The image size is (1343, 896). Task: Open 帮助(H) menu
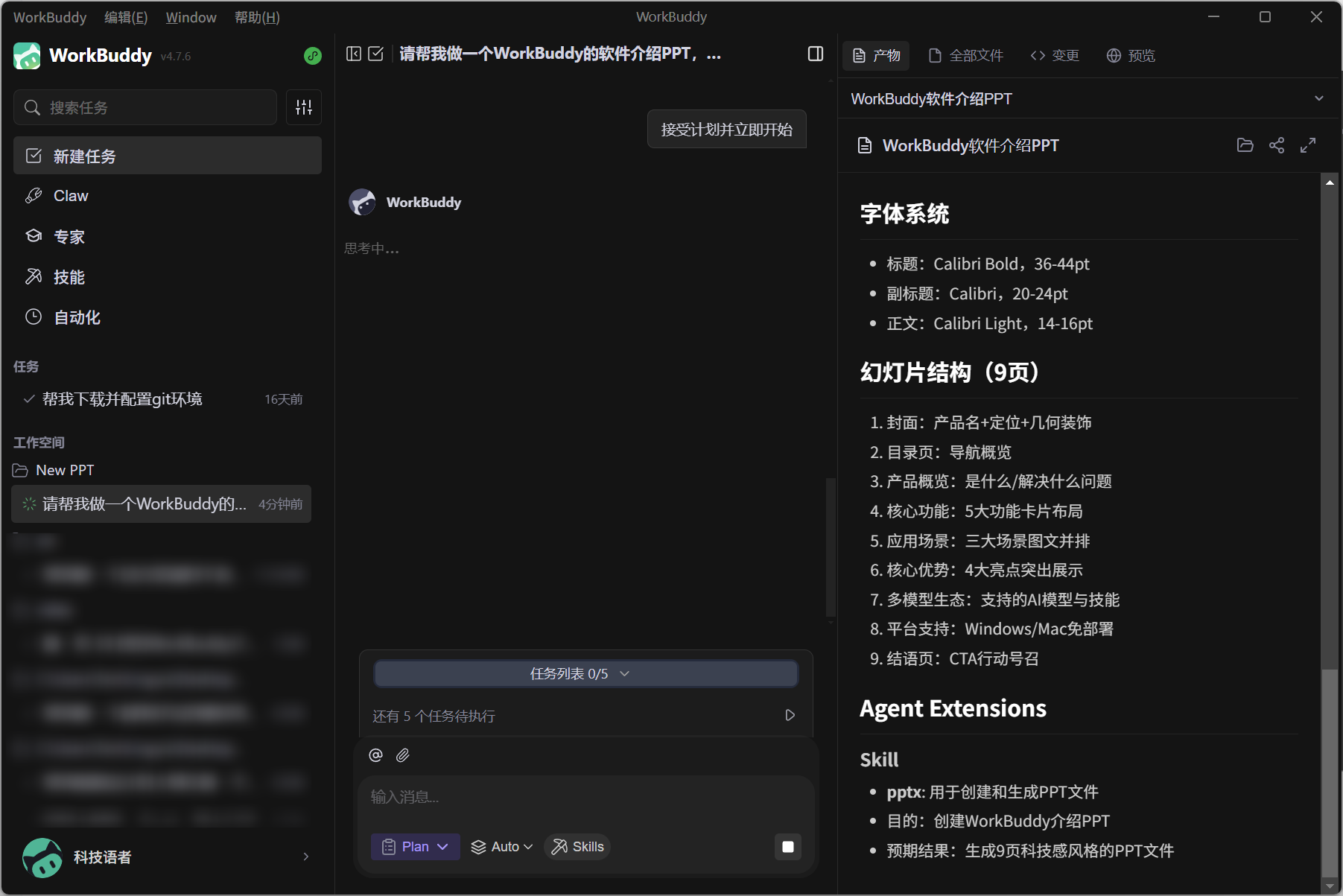coord(257,17)
